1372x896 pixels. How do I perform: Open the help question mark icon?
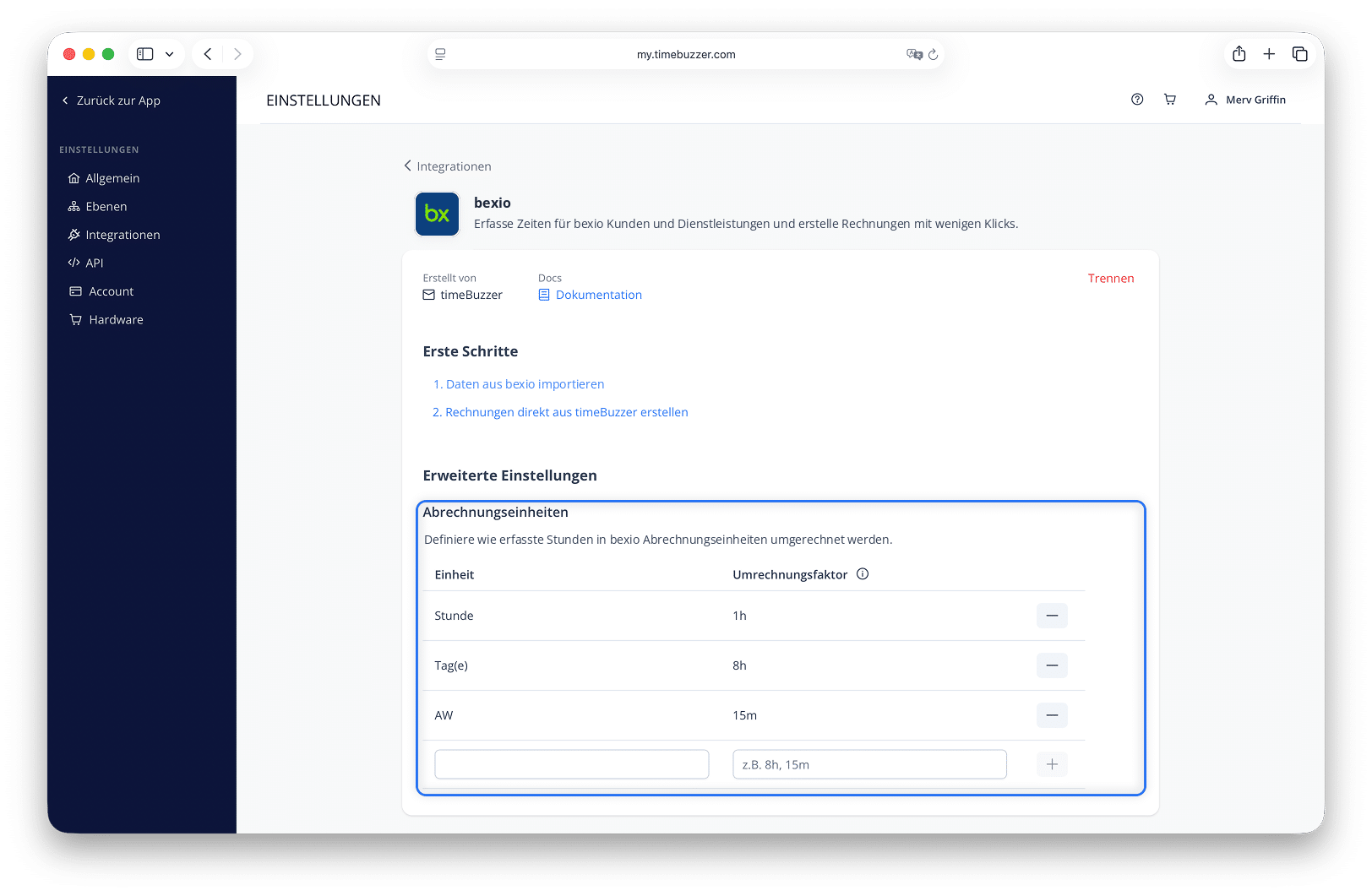(1137, 100)
